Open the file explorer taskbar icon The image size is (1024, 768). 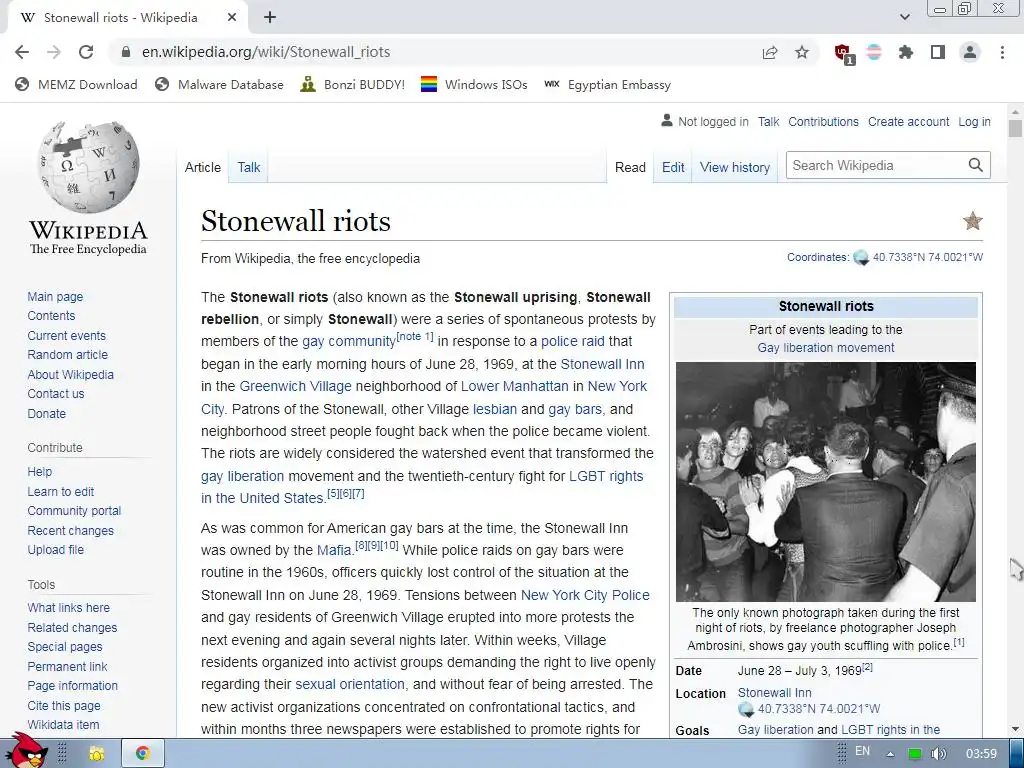[x=97, y=754]
